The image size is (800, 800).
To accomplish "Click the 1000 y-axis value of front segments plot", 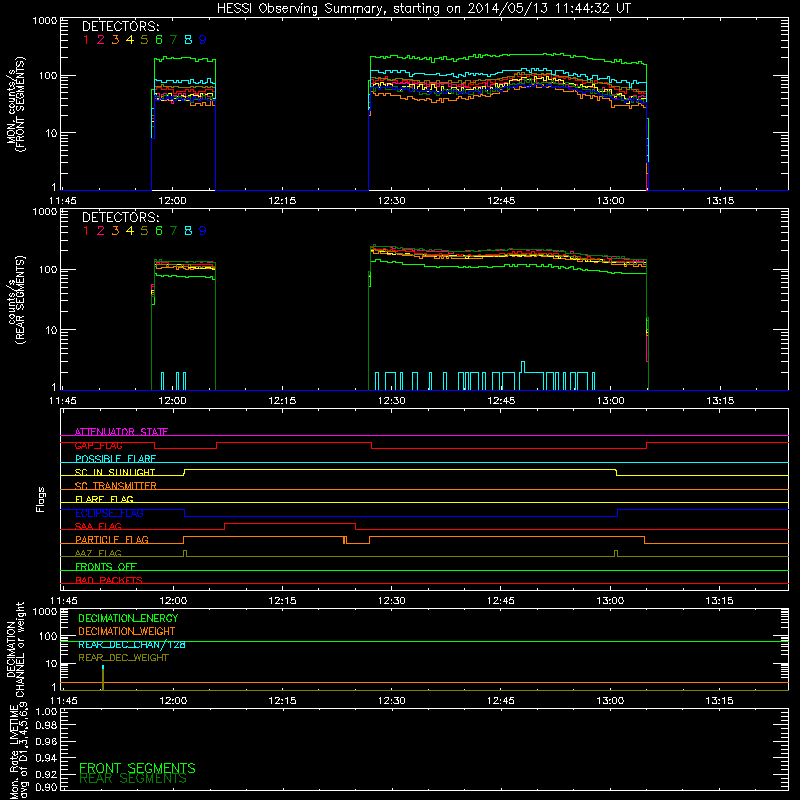I will point(44,21).
